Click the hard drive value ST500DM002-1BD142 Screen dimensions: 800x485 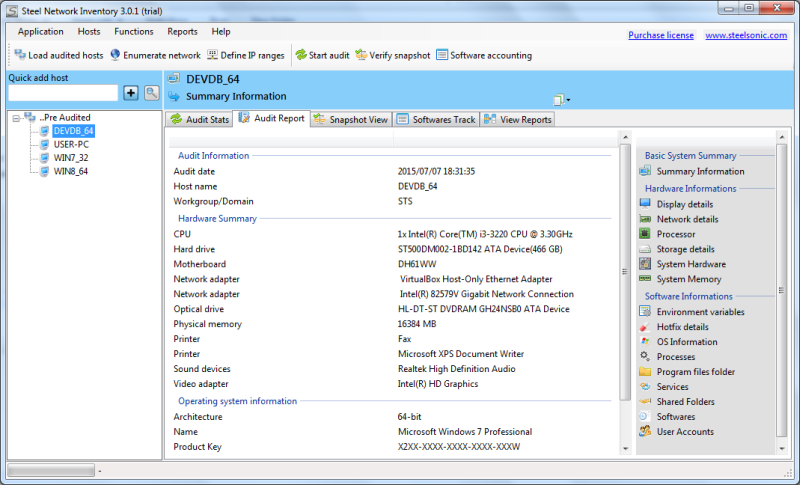(480, 249)
